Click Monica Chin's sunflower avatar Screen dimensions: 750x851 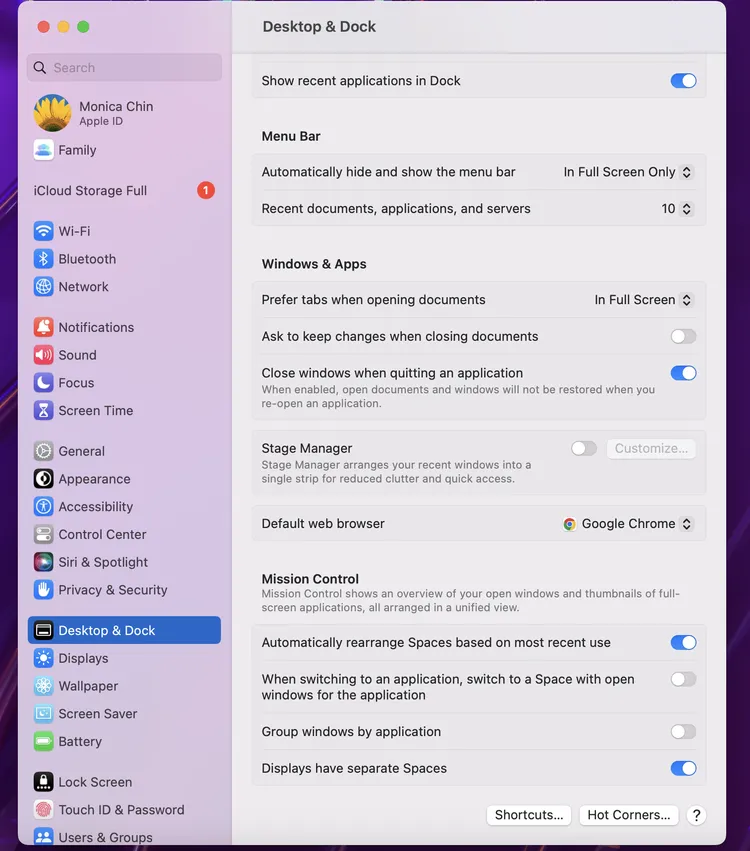point(52,113)
